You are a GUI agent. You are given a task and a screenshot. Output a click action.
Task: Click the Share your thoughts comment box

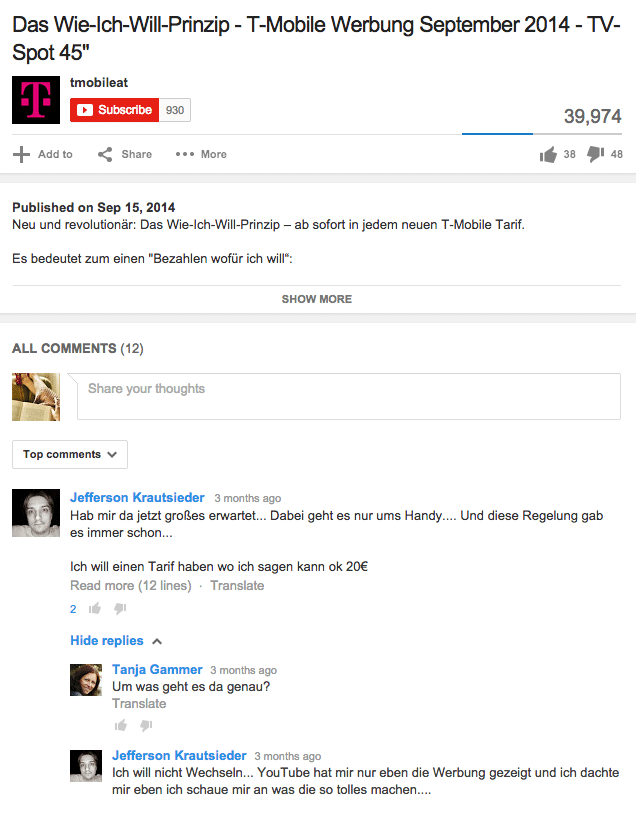349,397
